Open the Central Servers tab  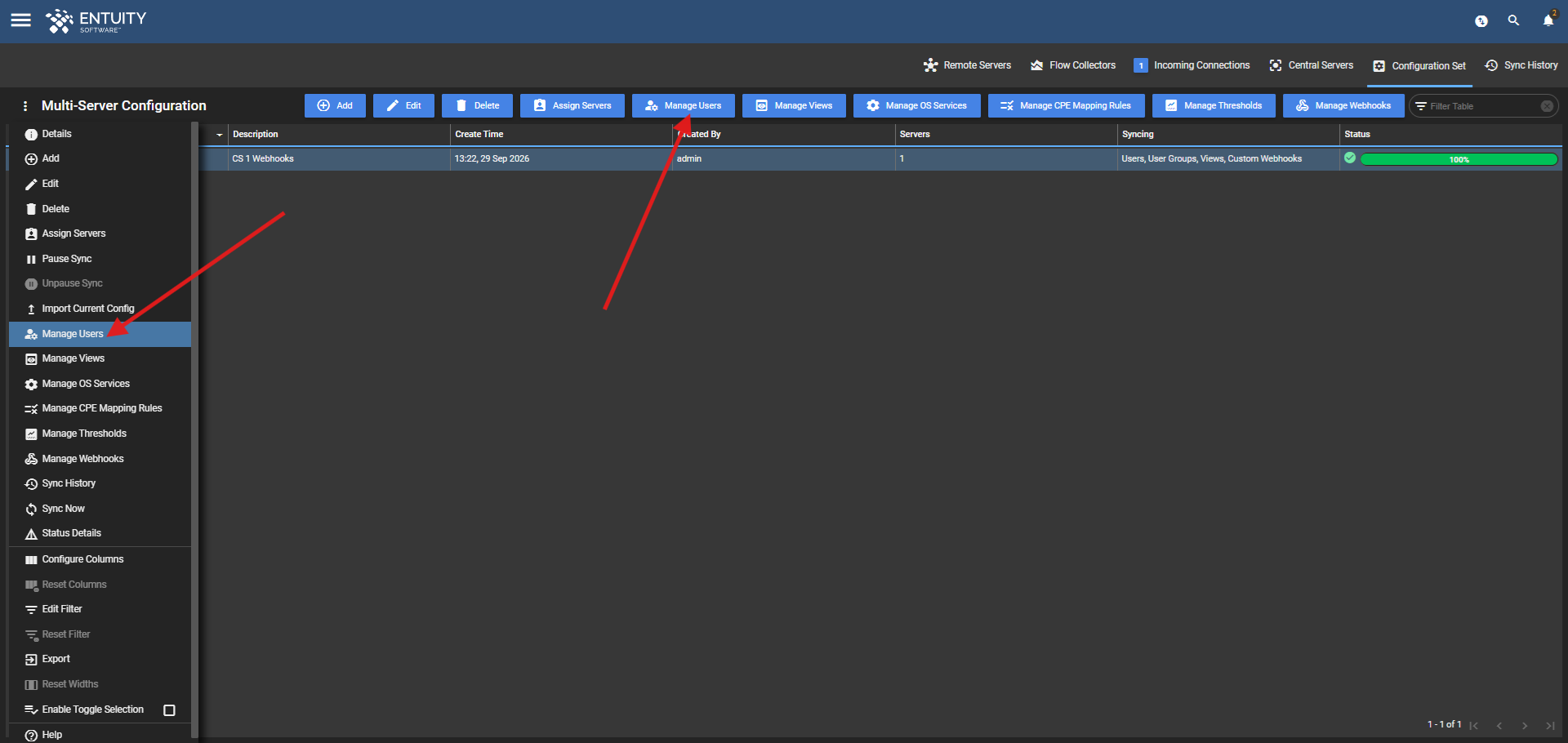tap(1311, 65)
